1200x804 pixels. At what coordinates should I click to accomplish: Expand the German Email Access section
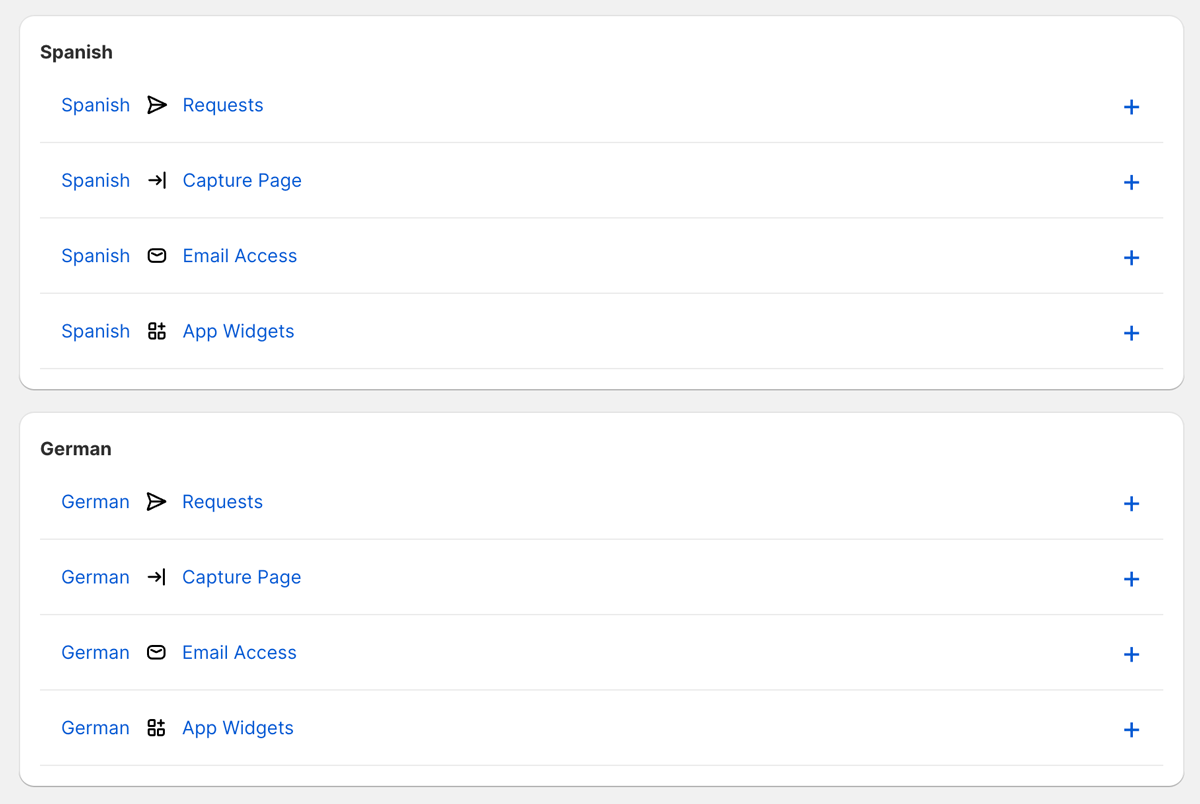1131,655
